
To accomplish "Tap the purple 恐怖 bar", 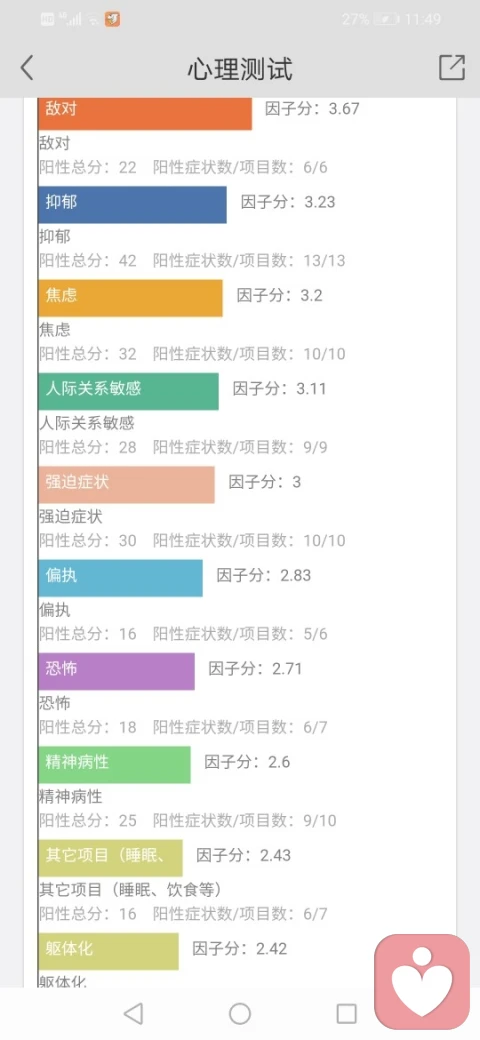I will click(x=117, y=671).
